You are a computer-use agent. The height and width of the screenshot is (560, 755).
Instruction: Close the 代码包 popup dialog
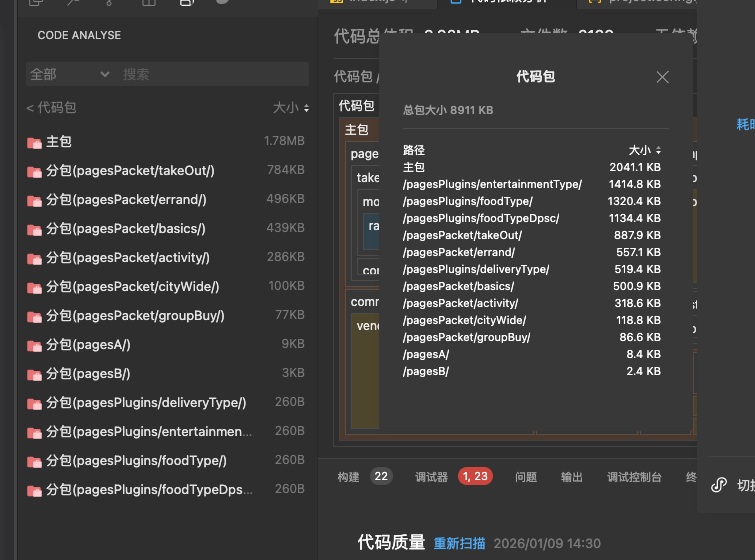662,77
